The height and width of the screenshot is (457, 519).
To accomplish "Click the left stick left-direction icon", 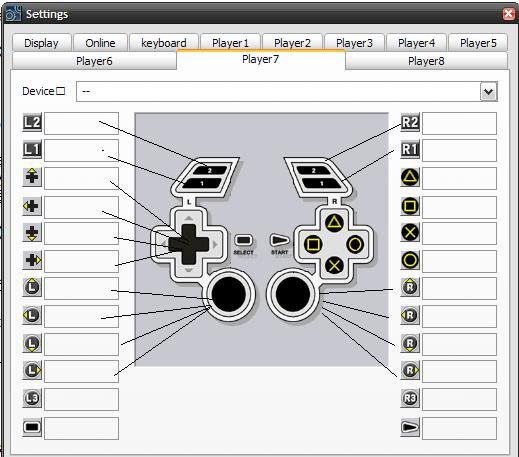I will (x=32, y=315).
